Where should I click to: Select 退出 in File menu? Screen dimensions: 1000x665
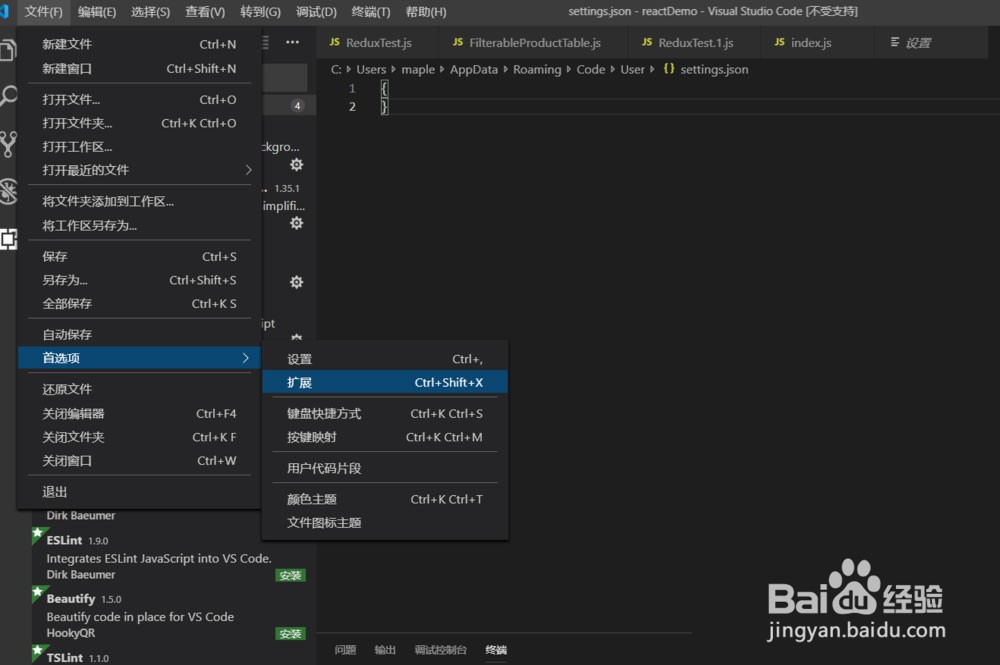coord(140,492)
